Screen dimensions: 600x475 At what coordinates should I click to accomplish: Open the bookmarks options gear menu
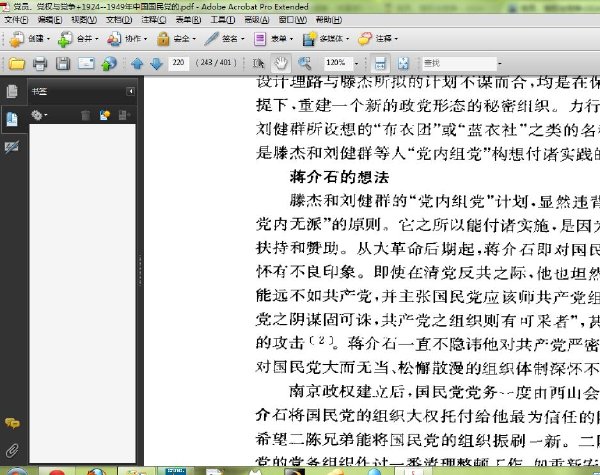click(x=39, y=115)
